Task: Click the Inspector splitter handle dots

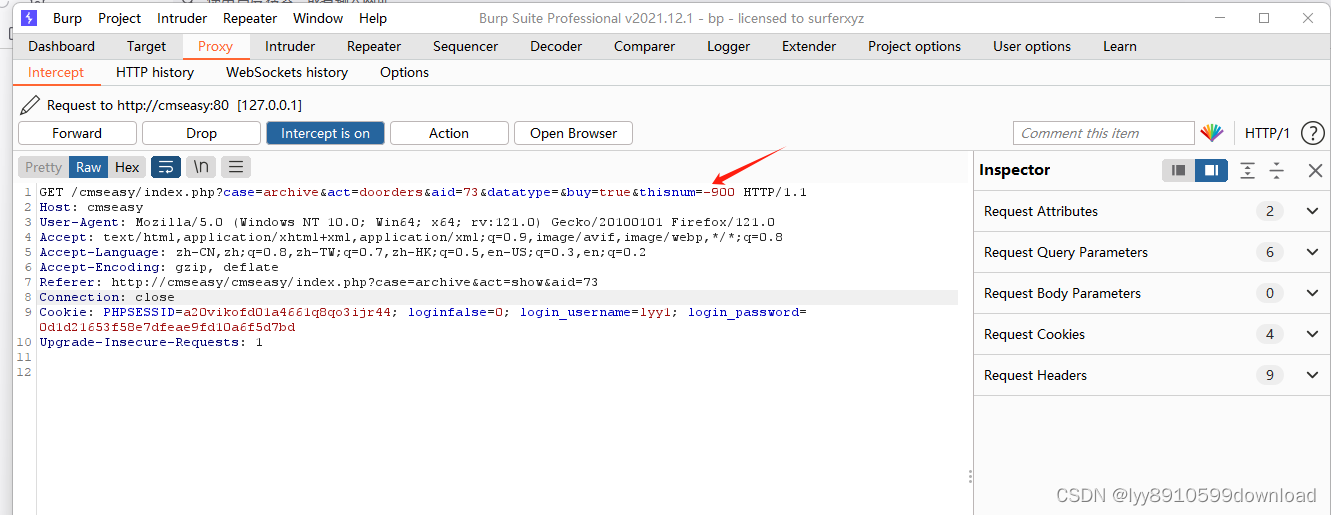Action: click(970, 477)
